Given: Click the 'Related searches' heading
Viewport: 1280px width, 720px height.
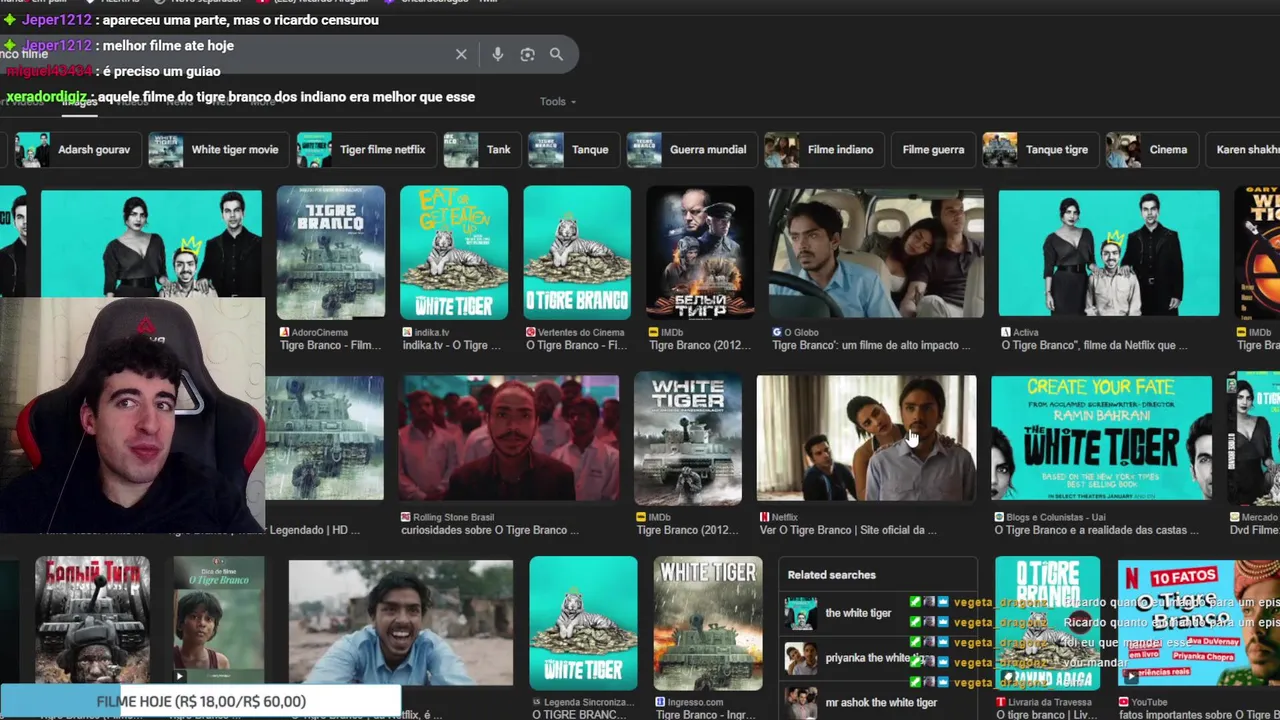Looking at the screenshot, I should click(x=831, y=575).
